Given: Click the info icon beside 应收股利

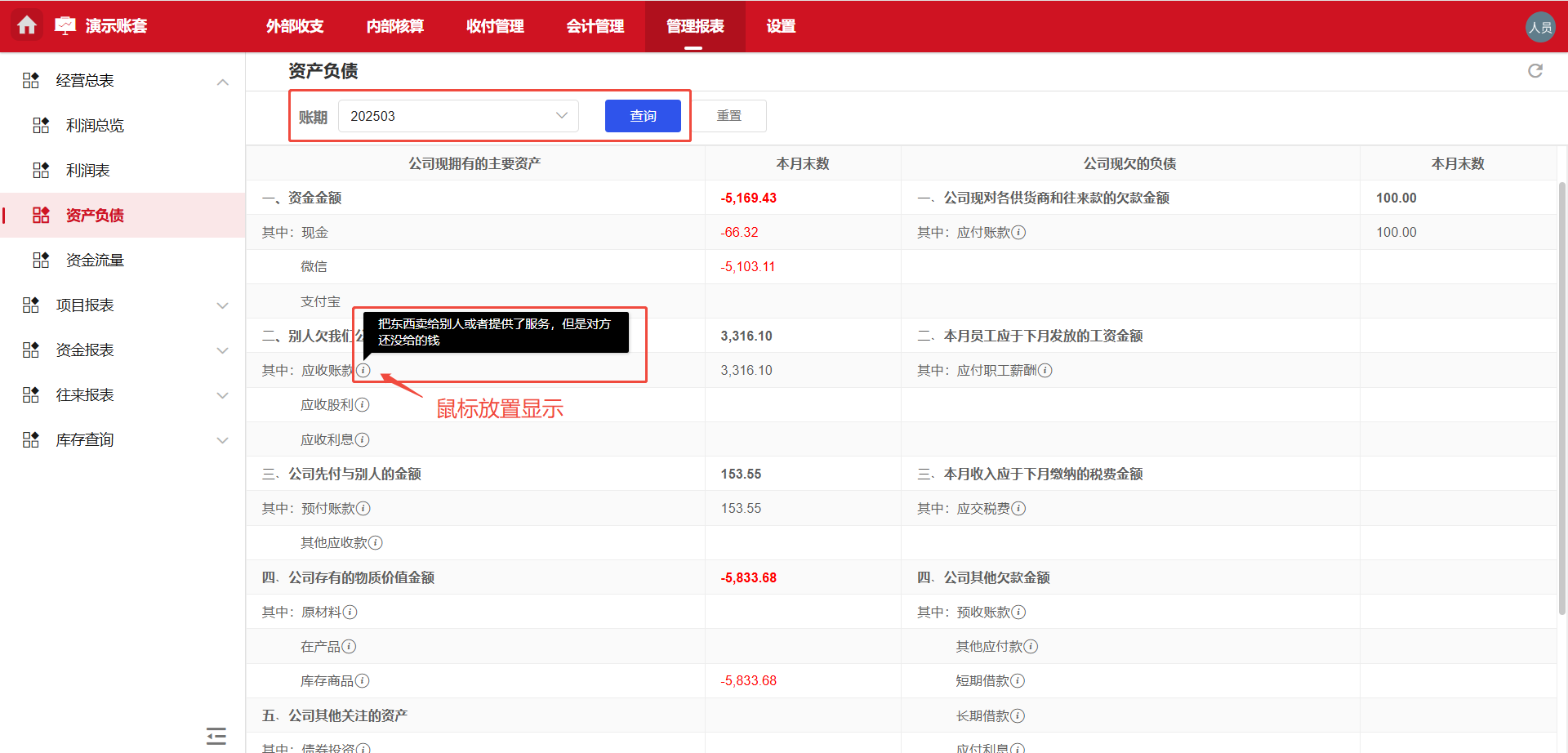Looking at the screenshot, I should point(364,404).
